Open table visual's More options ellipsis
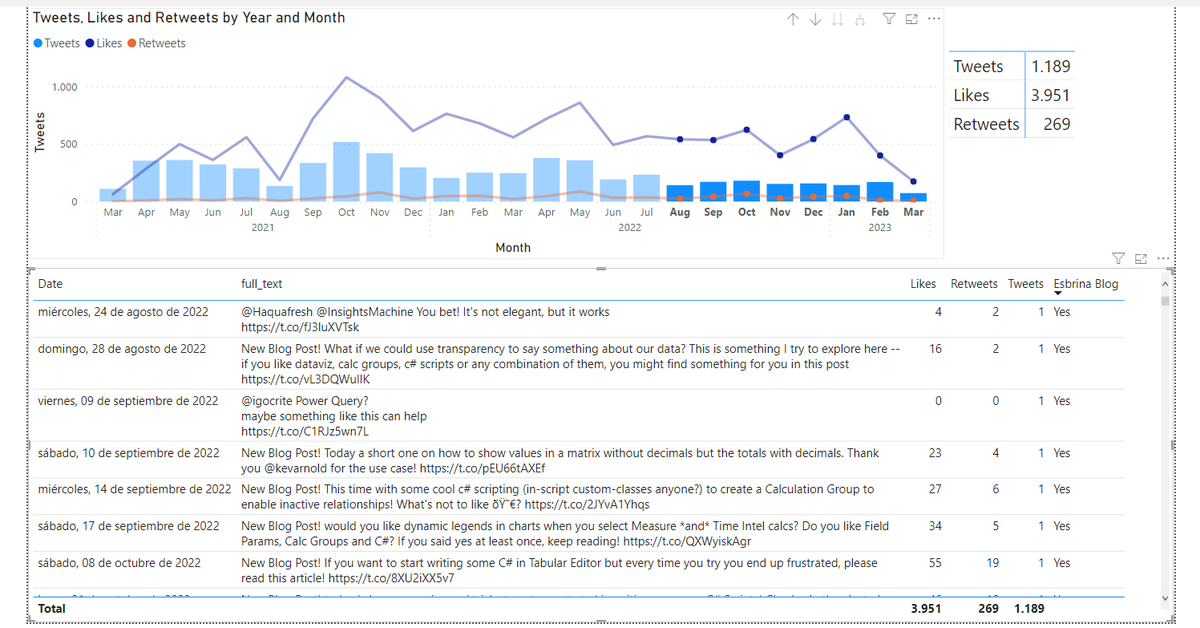 click(1163, 259)
